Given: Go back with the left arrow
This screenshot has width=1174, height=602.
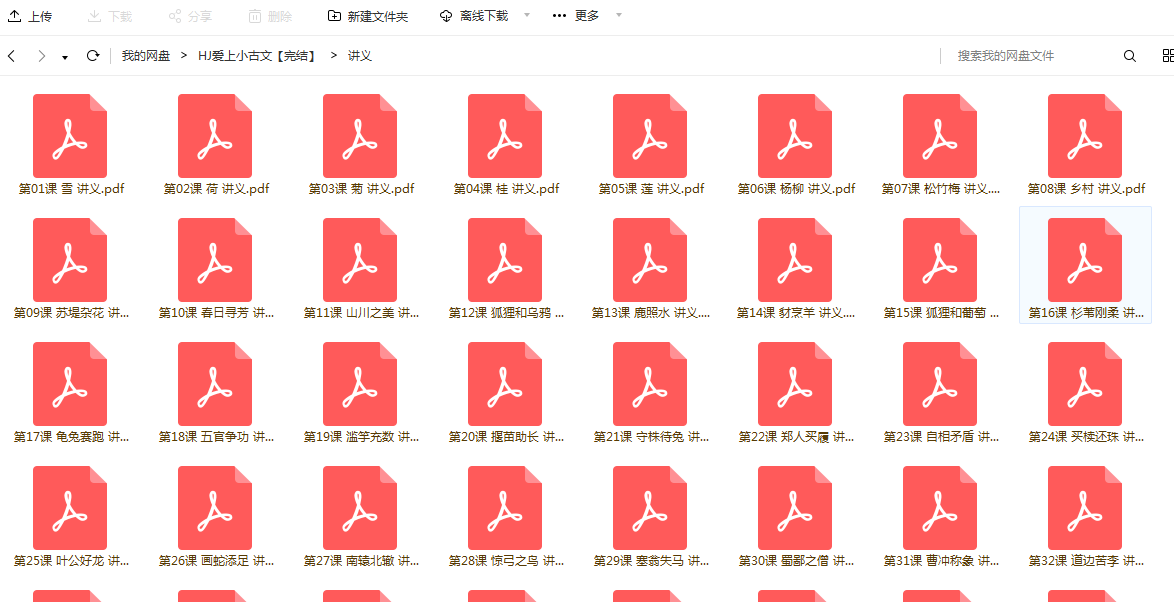Looking at the screenshot, I should point(11,55).
